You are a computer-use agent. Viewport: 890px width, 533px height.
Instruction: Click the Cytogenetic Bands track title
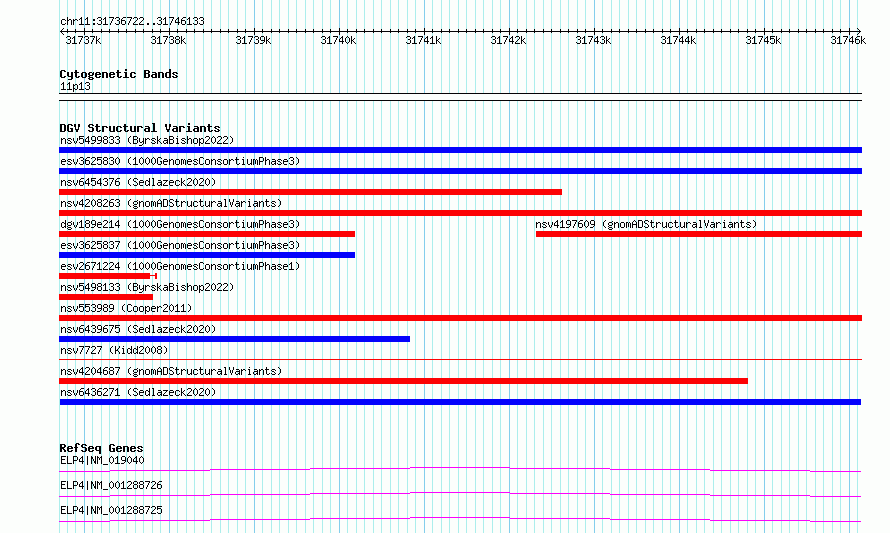click(119, 74)
